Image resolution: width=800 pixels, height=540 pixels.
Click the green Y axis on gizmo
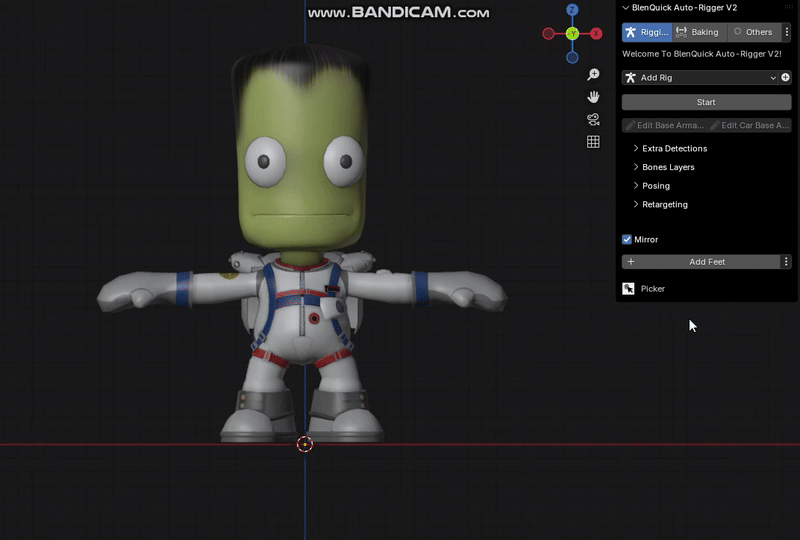[x=572, y=34]
